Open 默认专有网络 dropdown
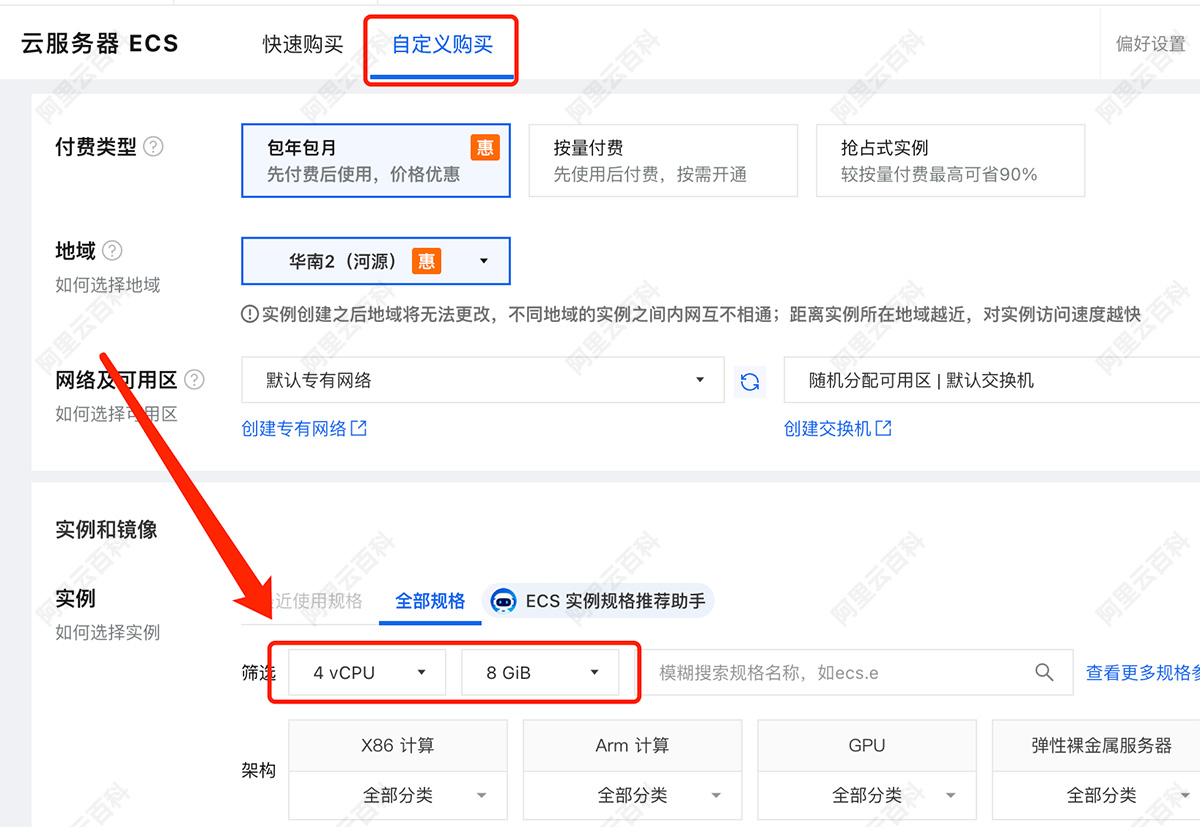 click(483, 380)
